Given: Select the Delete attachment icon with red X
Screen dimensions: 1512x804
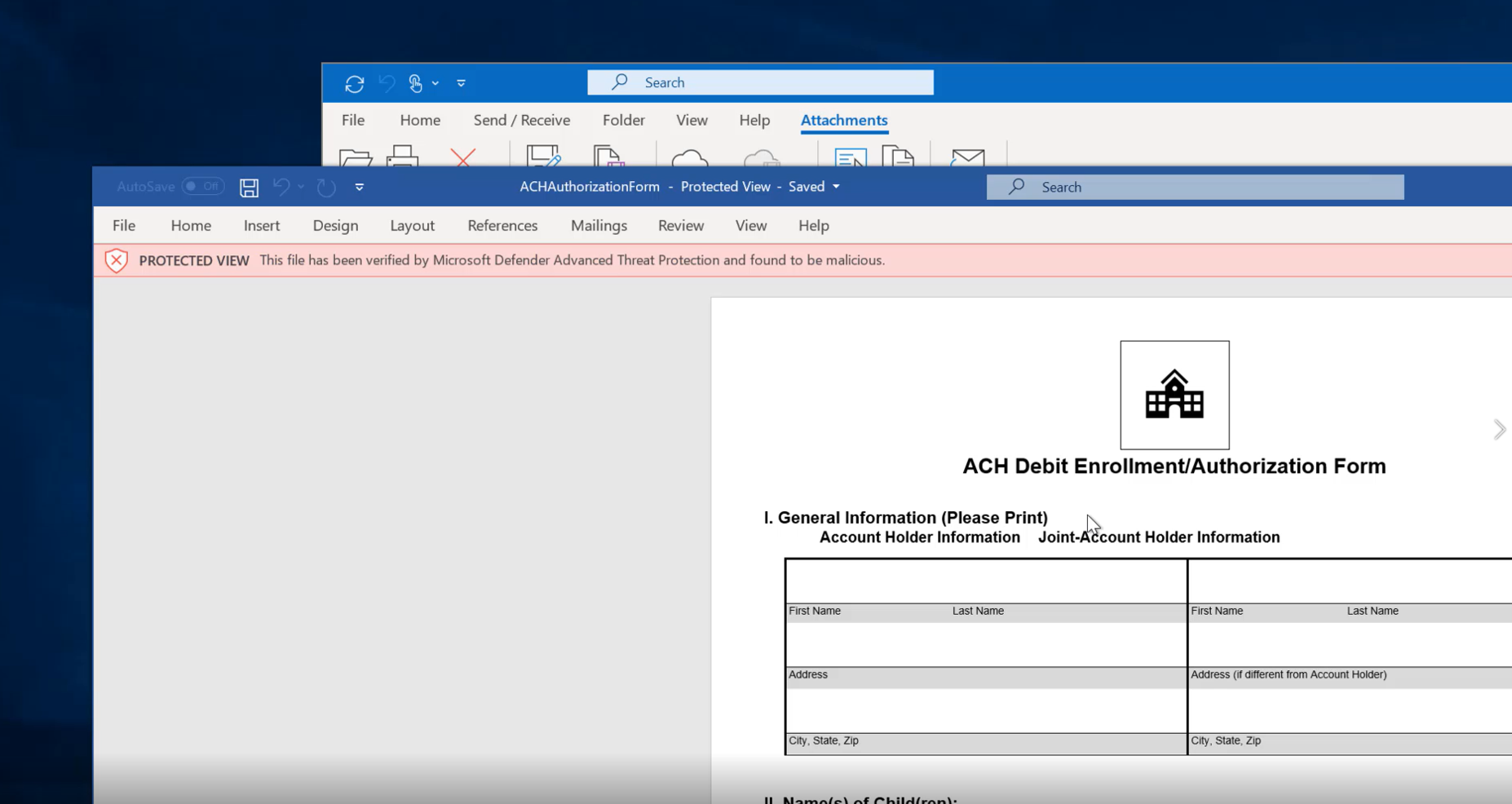Looking at the screenshot, I should click(462, 158).
